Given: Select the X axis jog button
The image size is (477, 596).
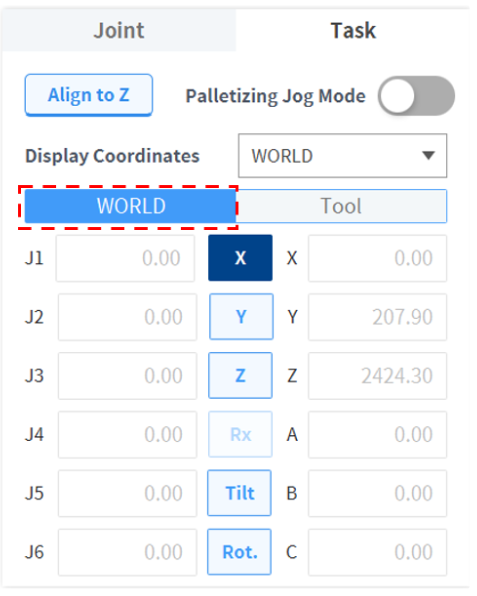Looking at the screenshot, I should coord(240,258).
